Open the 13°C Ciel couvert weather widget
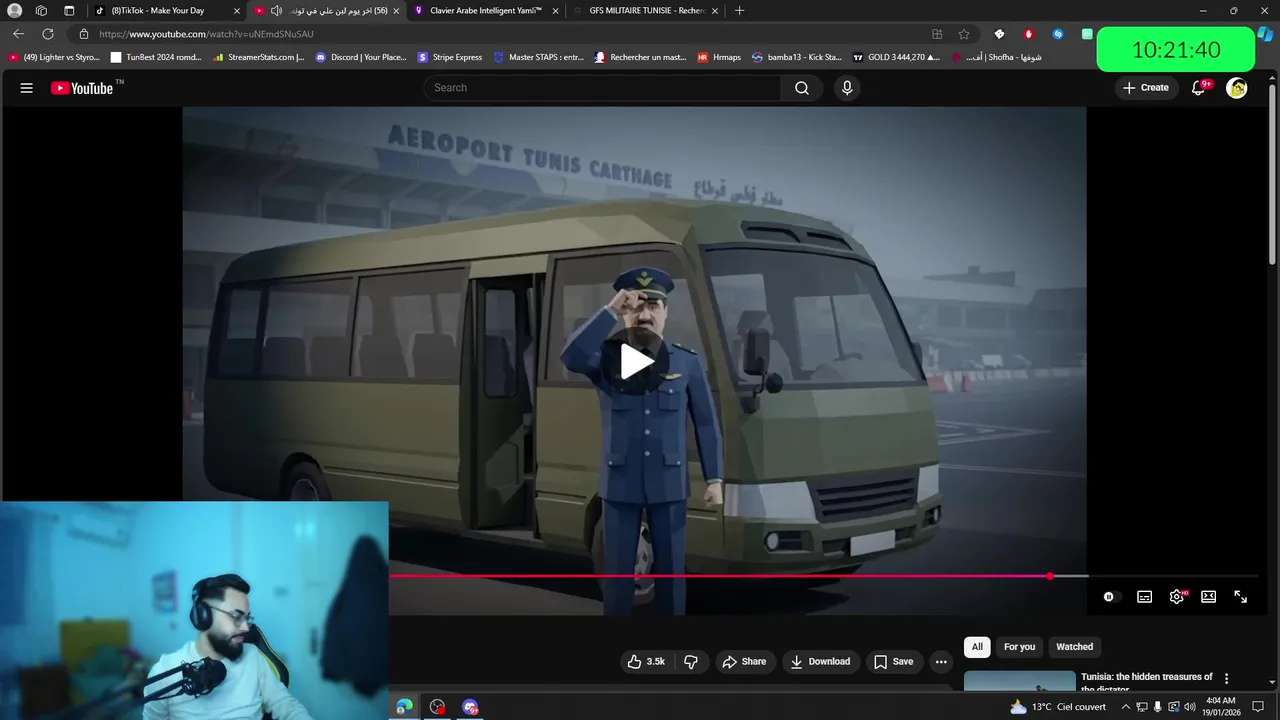The height and width of the screenshot is (720, 1280). click(x=1057, y=707)
